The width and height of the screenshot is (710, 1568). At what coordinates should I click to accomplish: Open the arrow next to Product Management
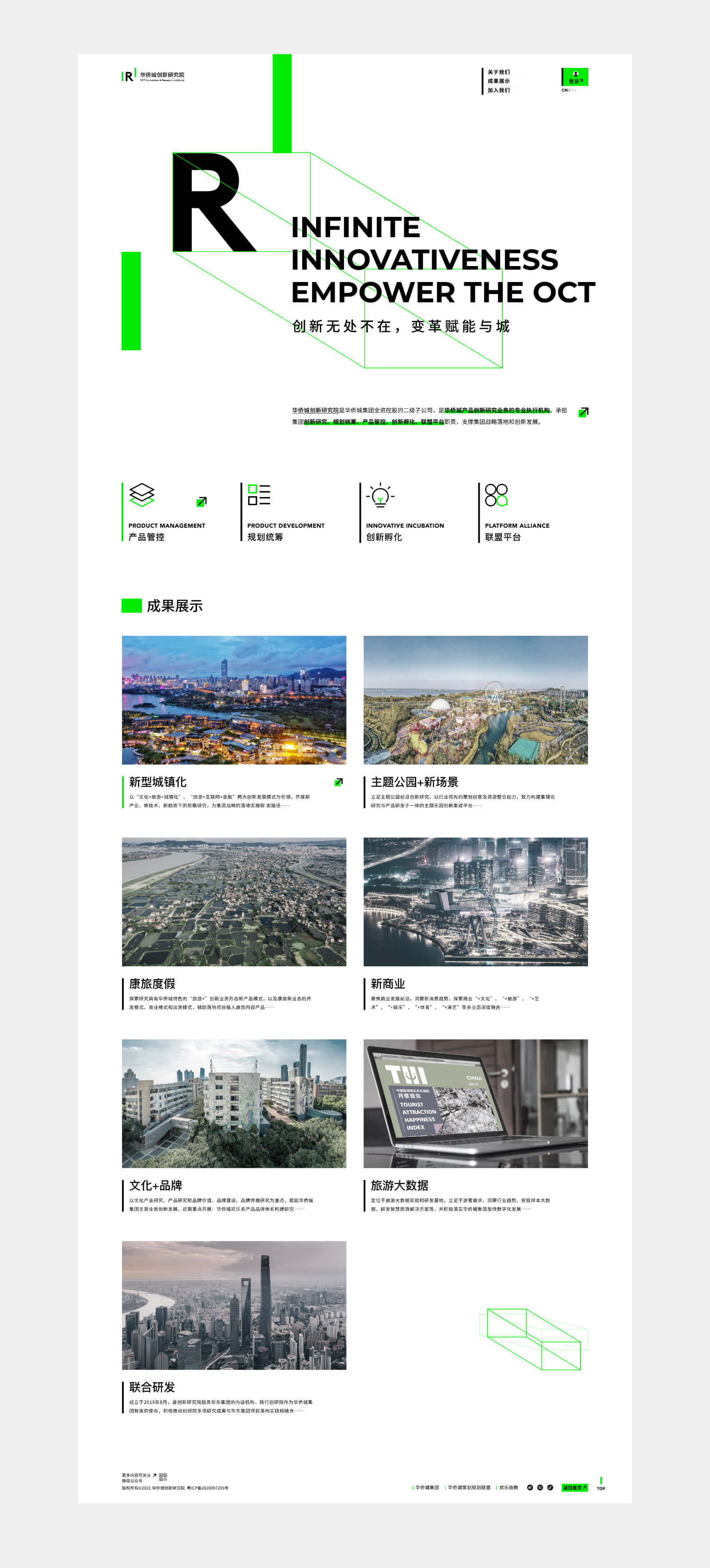click(x=201, y=502)
